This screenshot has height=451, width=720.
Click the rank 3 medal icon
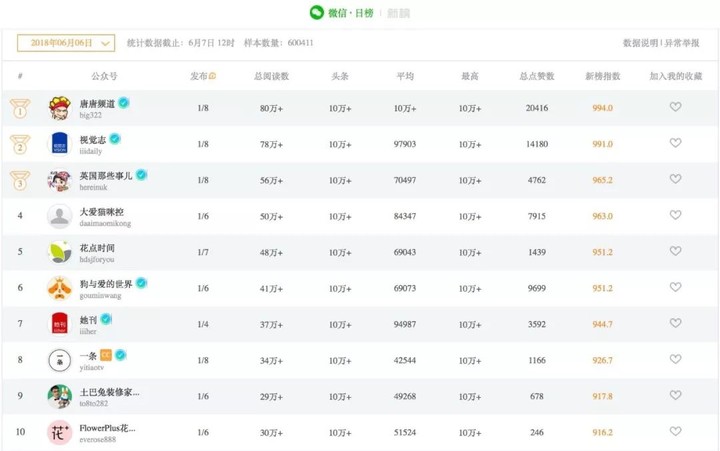[x=20, y=180]
